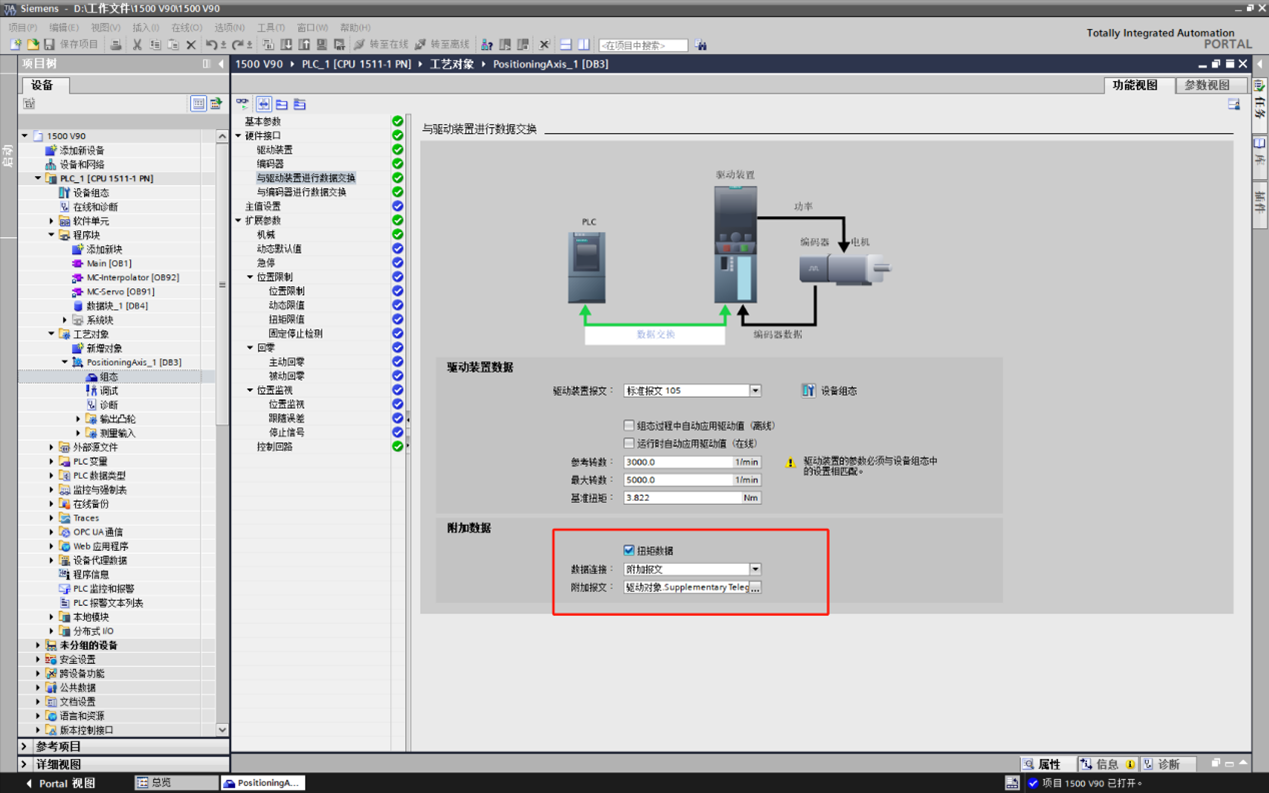Viewport: 1269px width, 793px height.
Task: Click the browse button beside 附加报文 field
Action: [755, 588]
